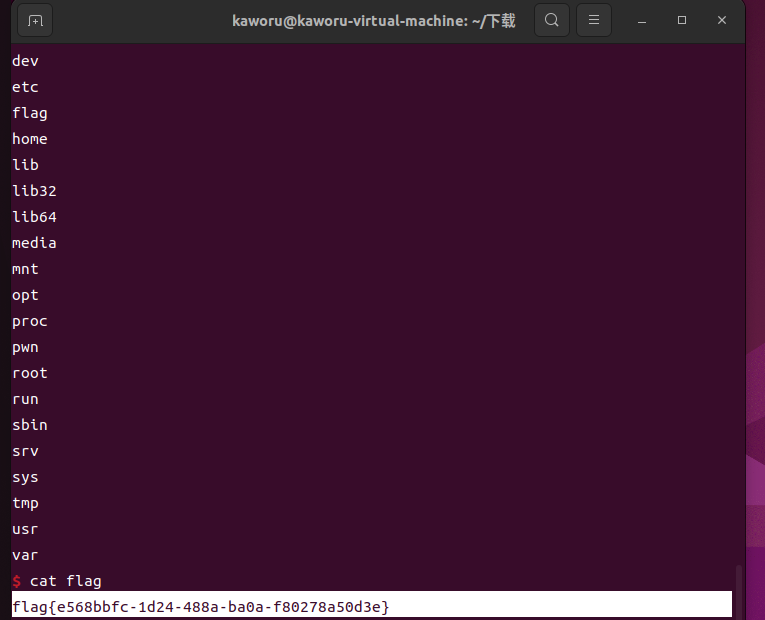Click the terminal window title text
Viewport: 765px width, 620px height.
tap(374, 20)
